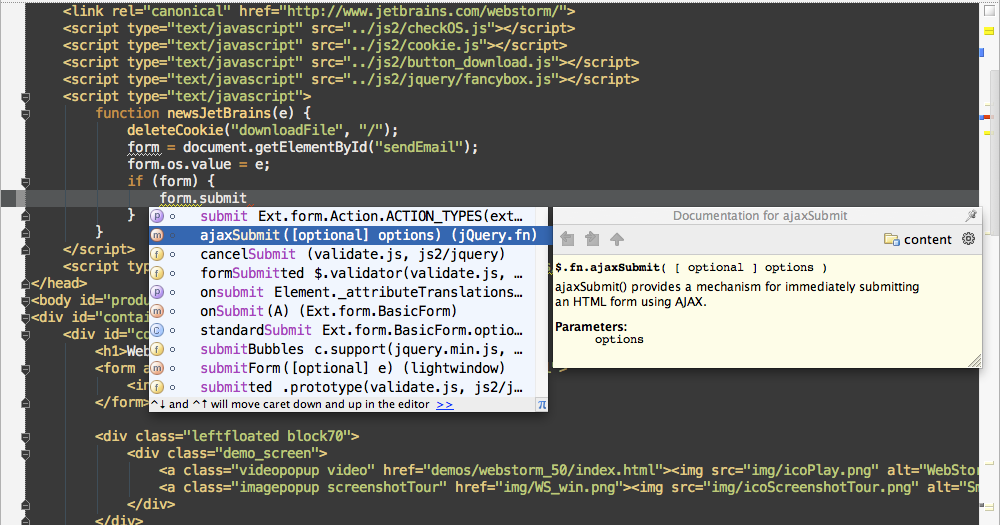Click the up arrow in the documentation popup toolbar
The width and height of the screenshot is (1000, 525).
[617, 239]
